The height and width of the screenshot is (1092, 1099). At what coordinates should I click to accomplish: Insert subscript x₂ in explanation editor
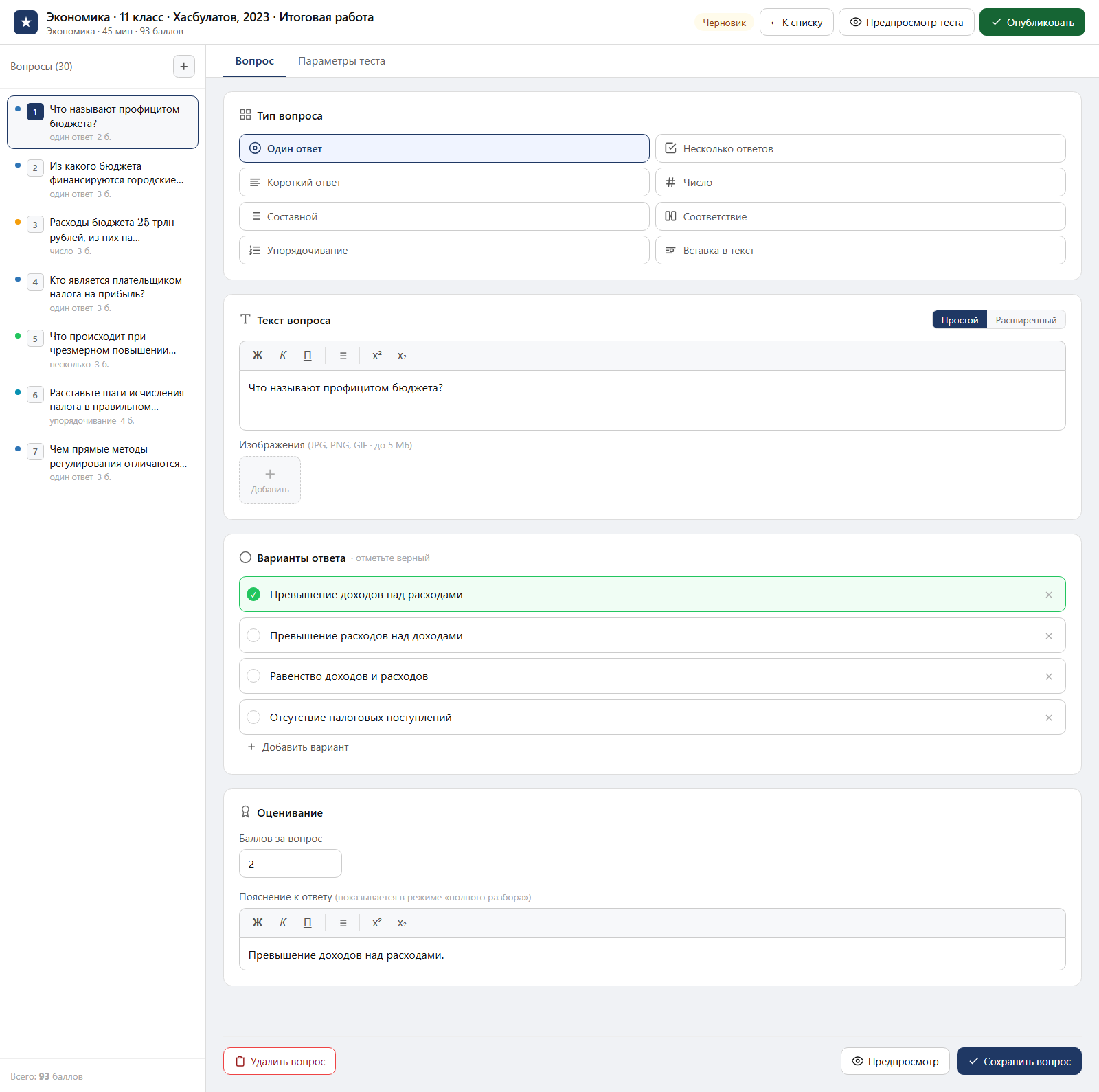click(x=402, y=923)
